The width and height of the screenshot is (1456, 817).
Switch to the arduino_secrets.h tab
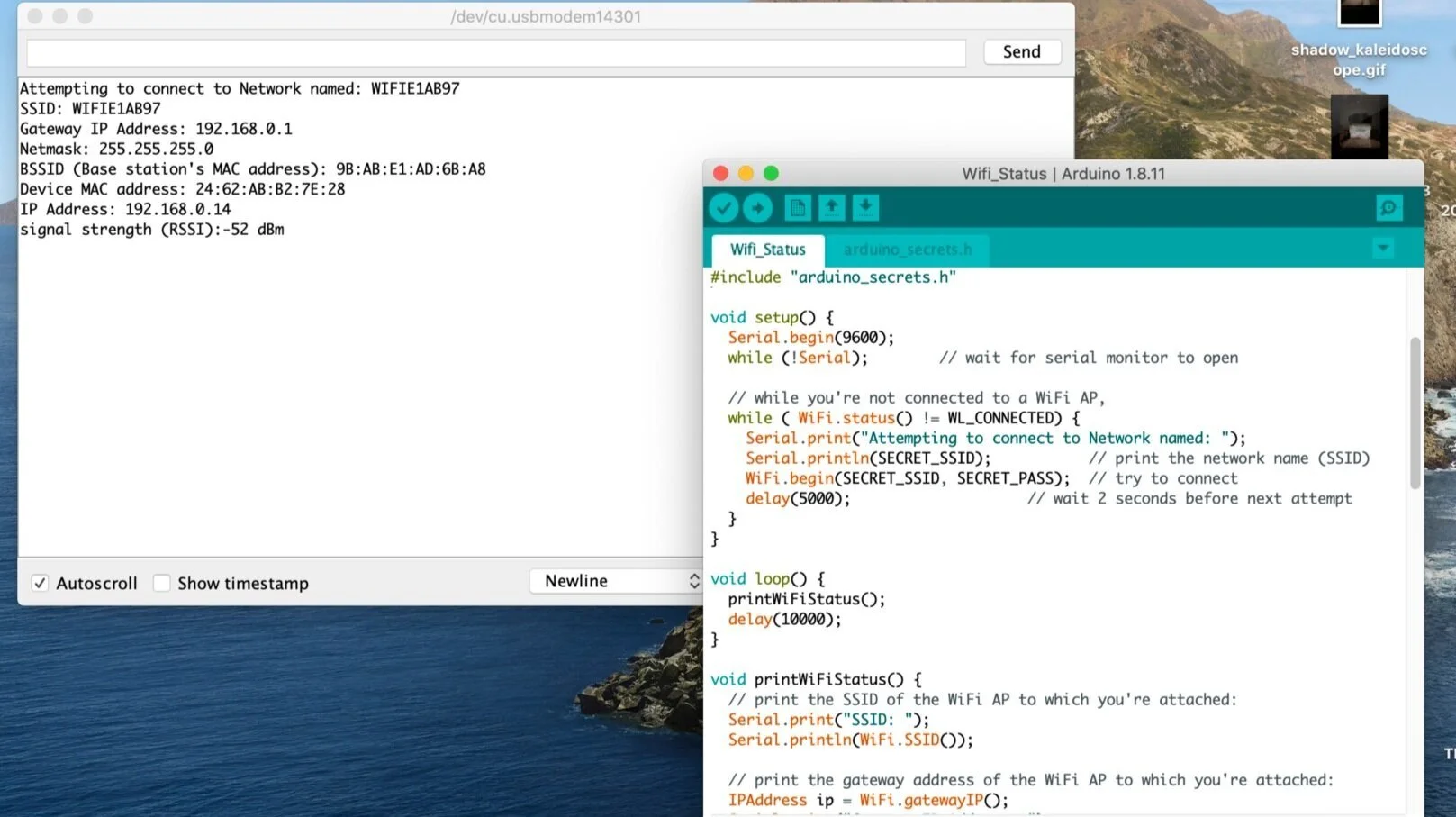tap(908, 250)
